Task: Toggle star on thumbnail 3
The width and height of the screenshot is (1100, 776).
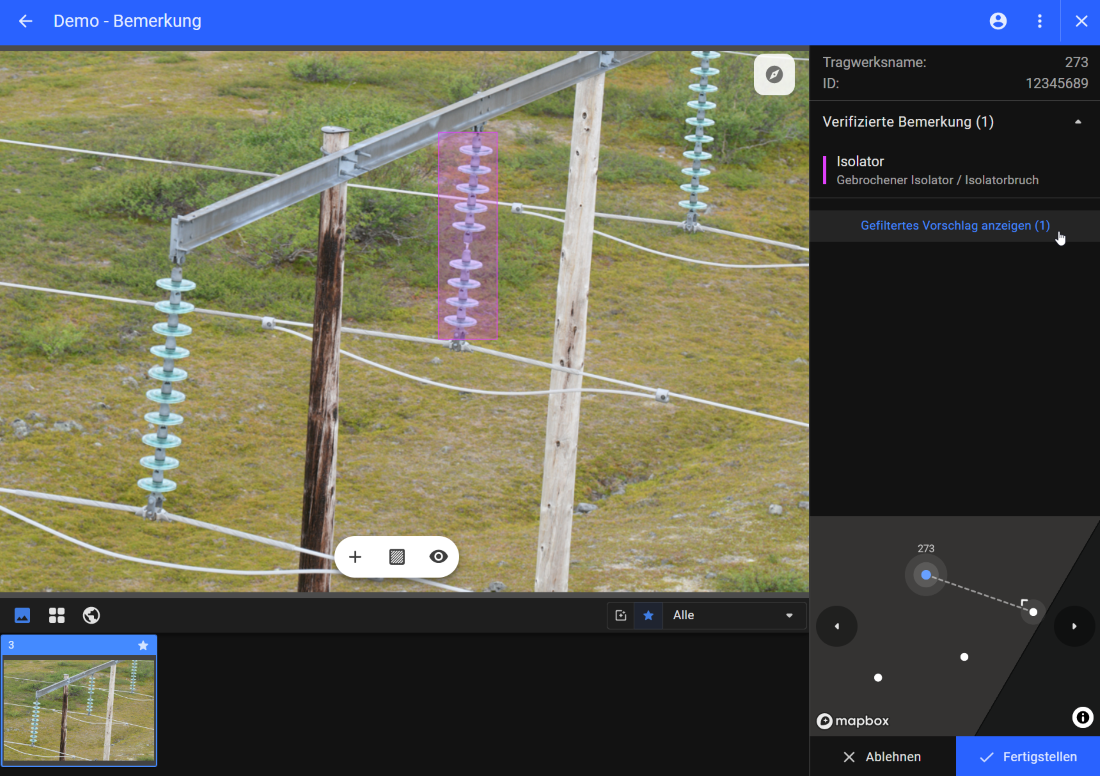Action: (143, 646)
